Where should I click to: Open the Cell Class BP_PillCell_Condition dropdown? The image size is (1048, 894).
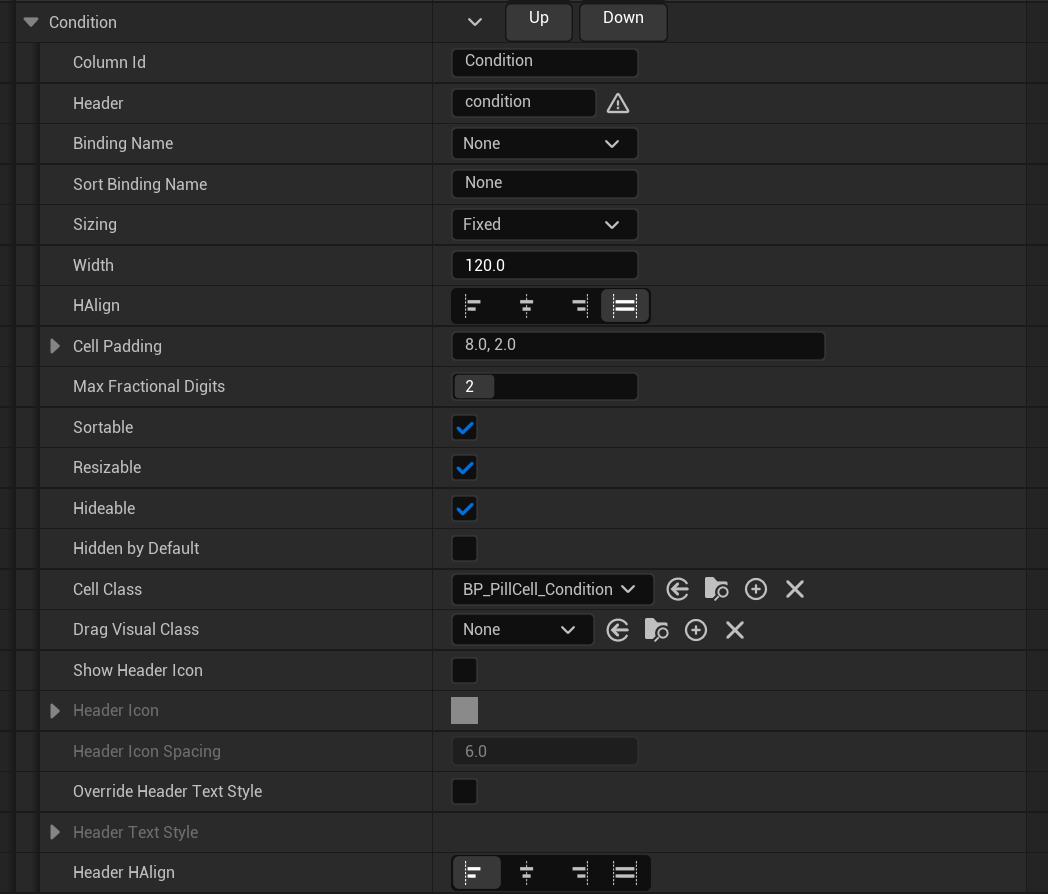552,589
